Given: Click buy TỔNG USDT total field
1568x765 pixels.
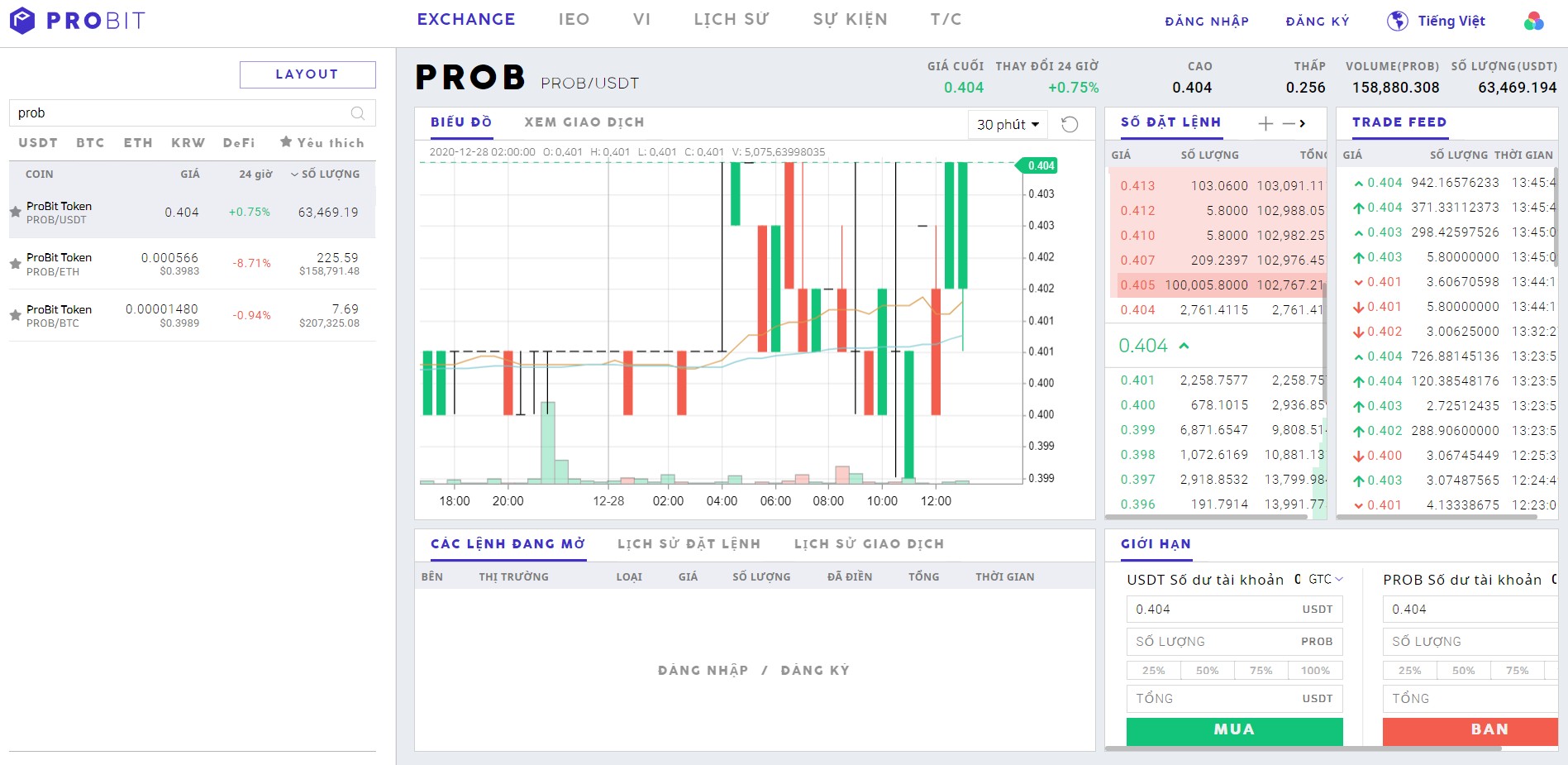Looking at the screenshot, I should (1234, 699).
